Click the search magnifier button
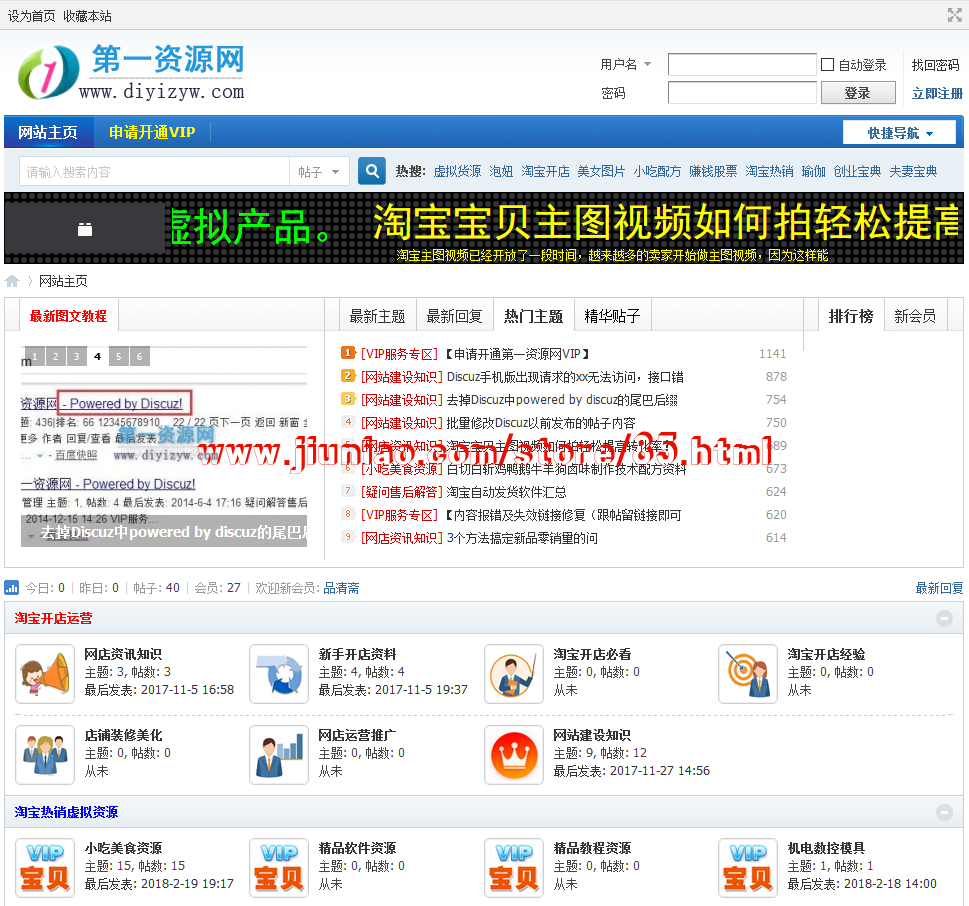The height and width of the screenshot is (906, 969). 372,171
